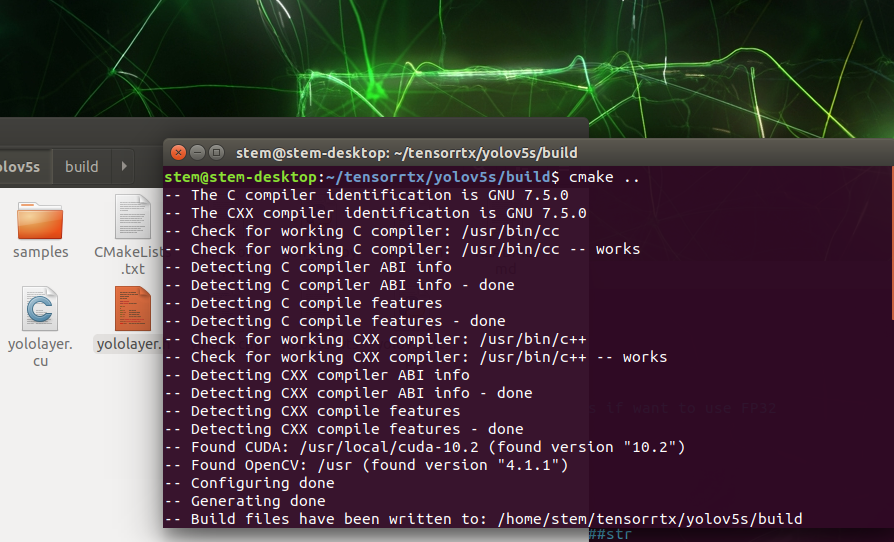
Task: Click 'The CXX compiler identification' line
Action: [376, 213]
